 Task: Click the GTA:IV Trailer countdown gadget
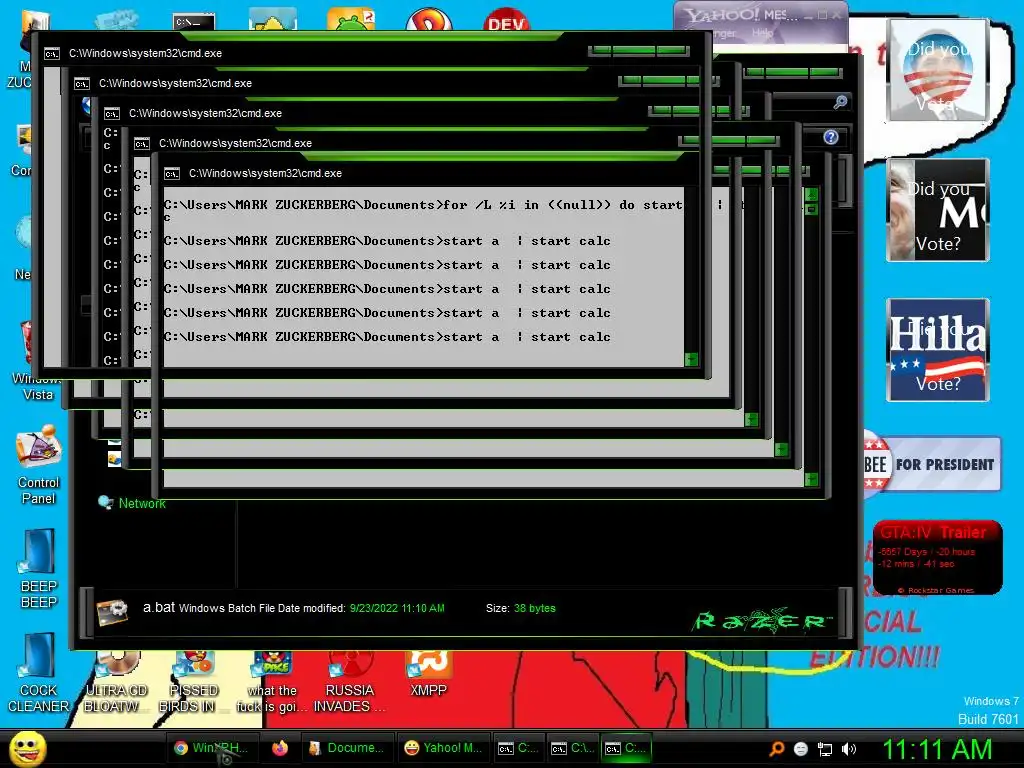(x=938, y=557)
